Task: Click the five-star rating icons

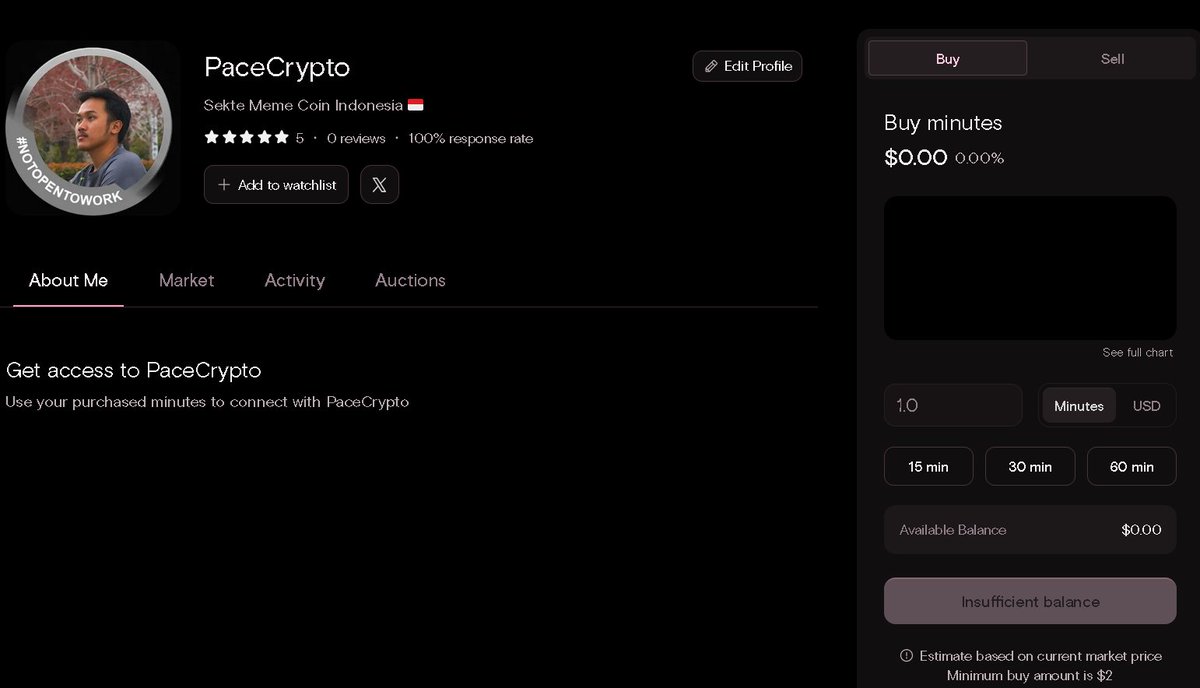Action: click(246, 138)
